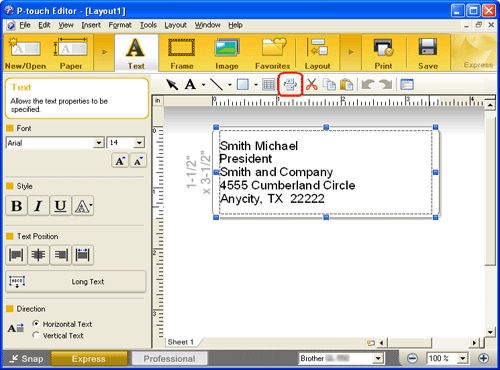500x370 pixels.
Task: Select Vertical Text direction
Action: pyautogui.click(x=36, y=335)
